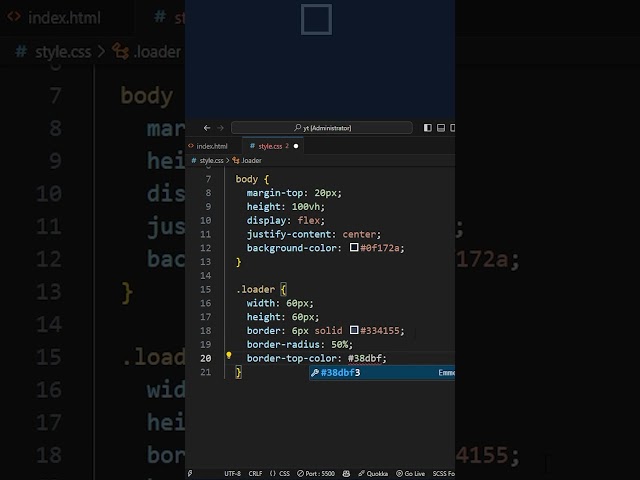Click line number 20 in the gutter
The height and width of the screenshot is (480, 640).
point(206,358)
